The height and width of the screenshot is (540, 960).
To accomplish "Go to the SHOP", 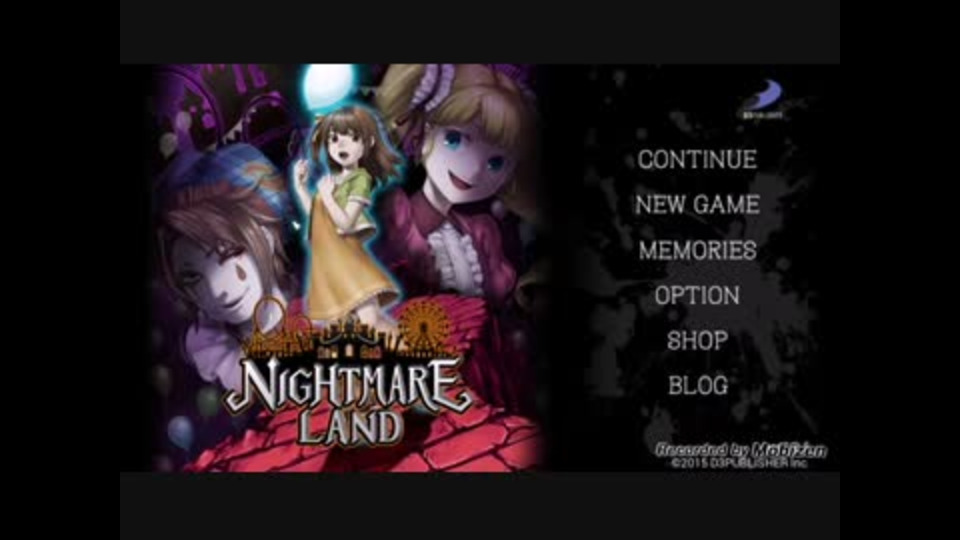I will pos(697,340).
